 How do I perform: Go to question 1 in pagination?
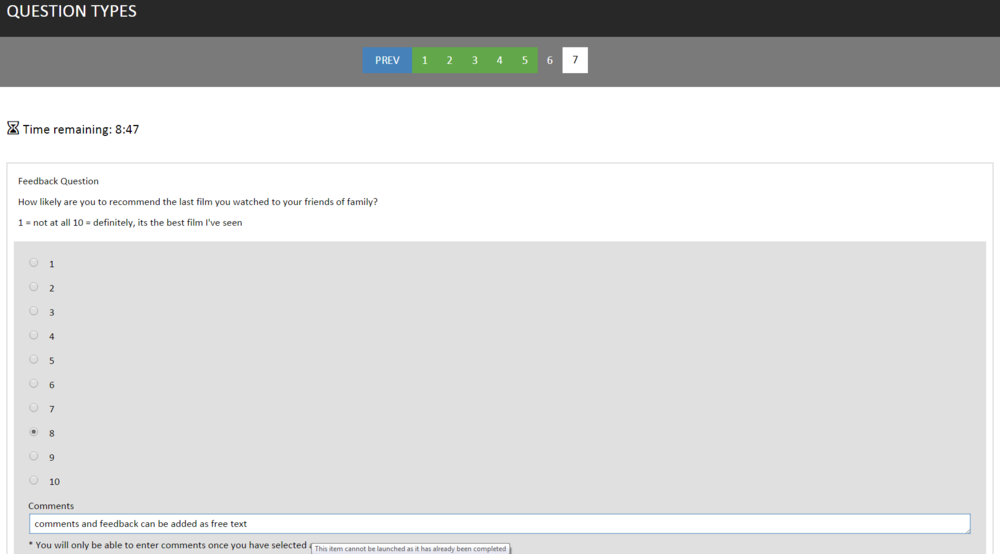(424, 60)
